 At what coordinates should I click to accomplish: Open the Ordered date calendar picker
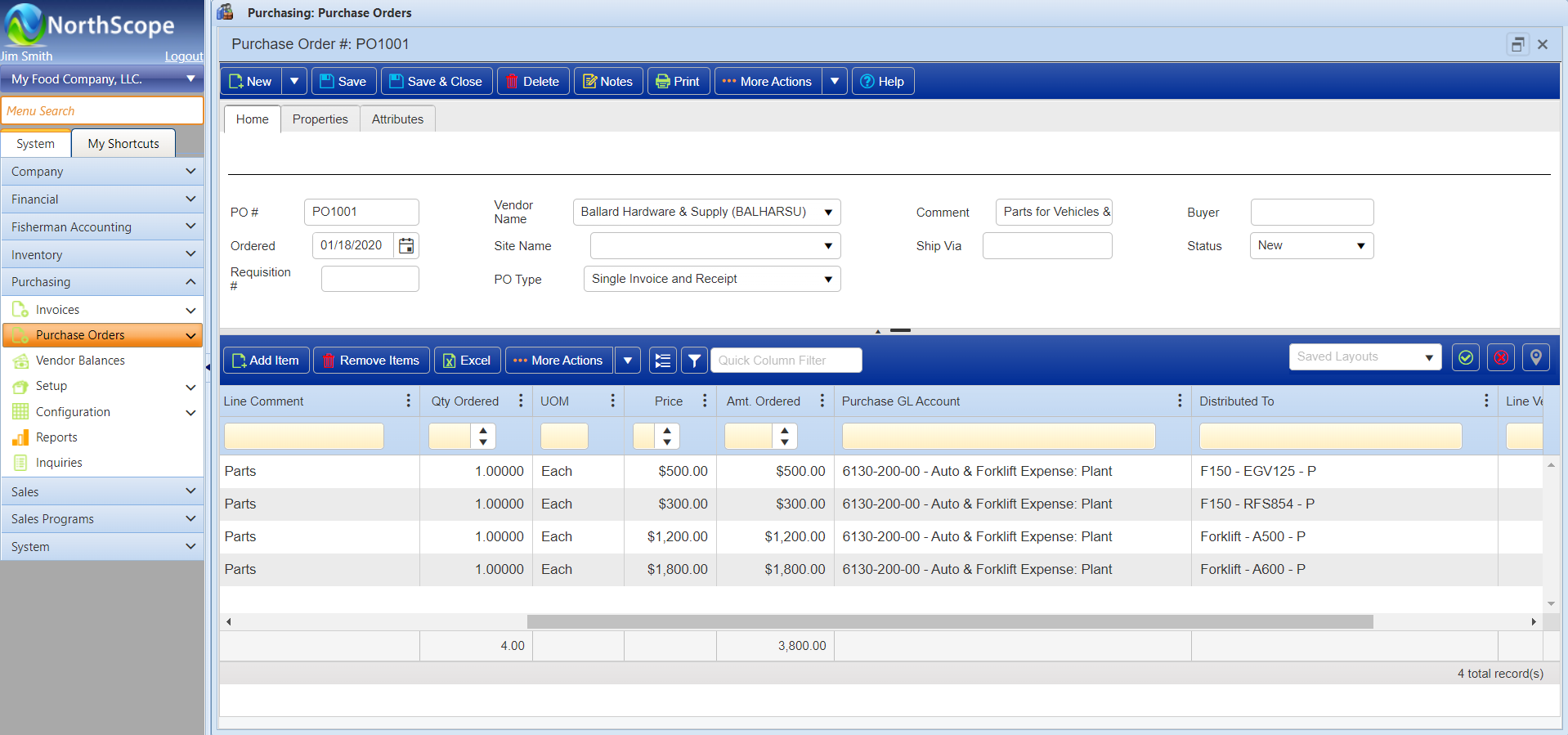pos(406,245)
